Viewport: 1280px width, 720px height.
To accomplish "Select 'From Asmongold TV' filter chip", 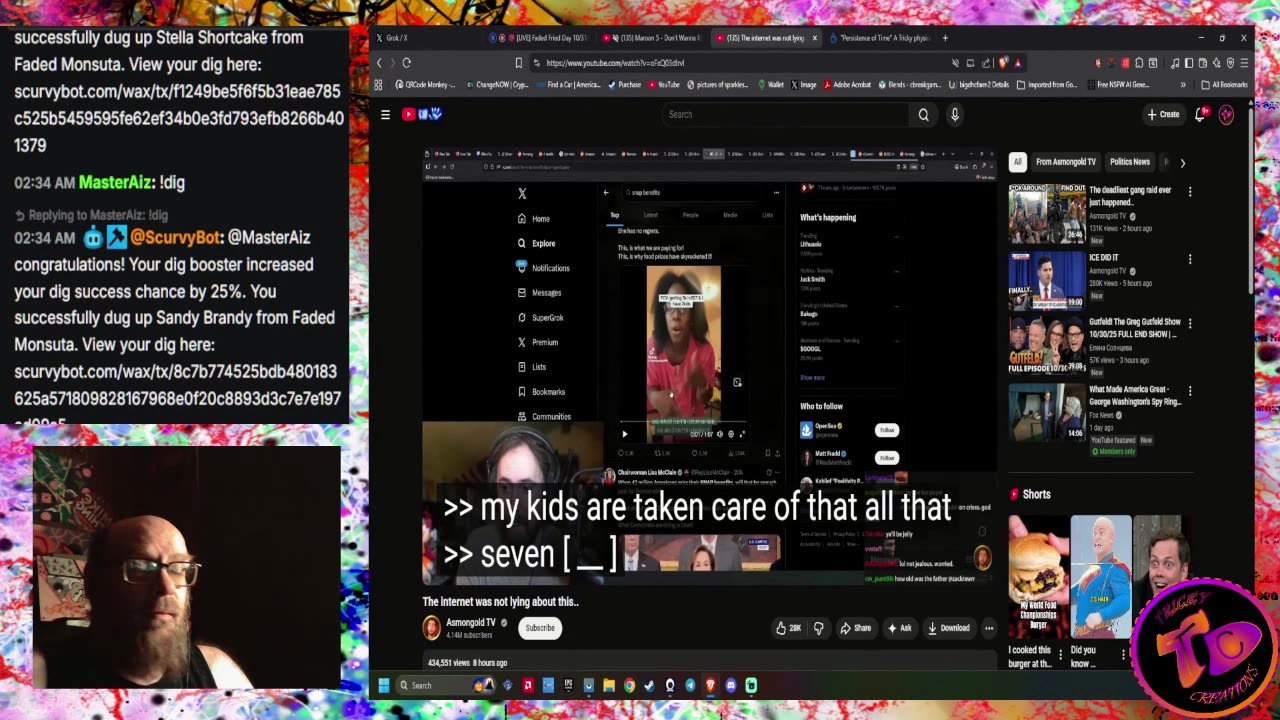I will (1066, 162).
